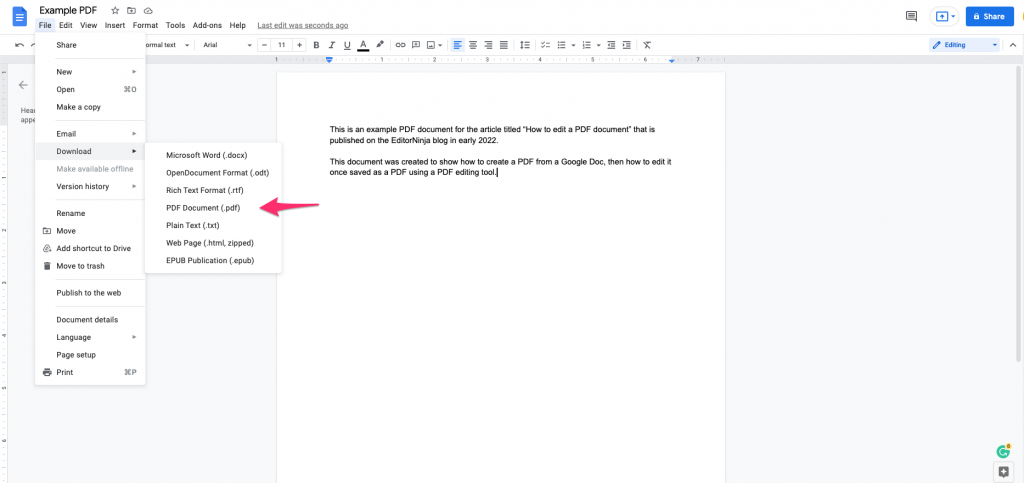
Task: Decrease font size with minus button
Action: [x=264, y=45]
